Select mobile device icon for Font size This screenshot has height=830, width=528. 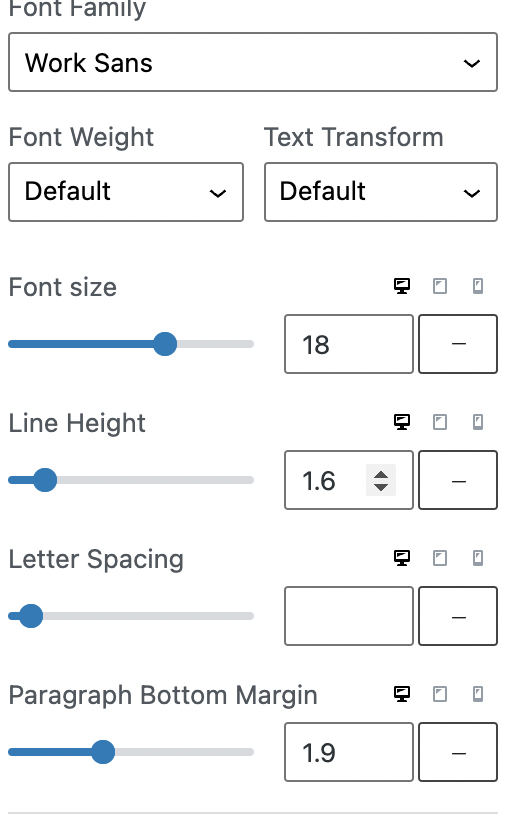click(x=478, y=286)
